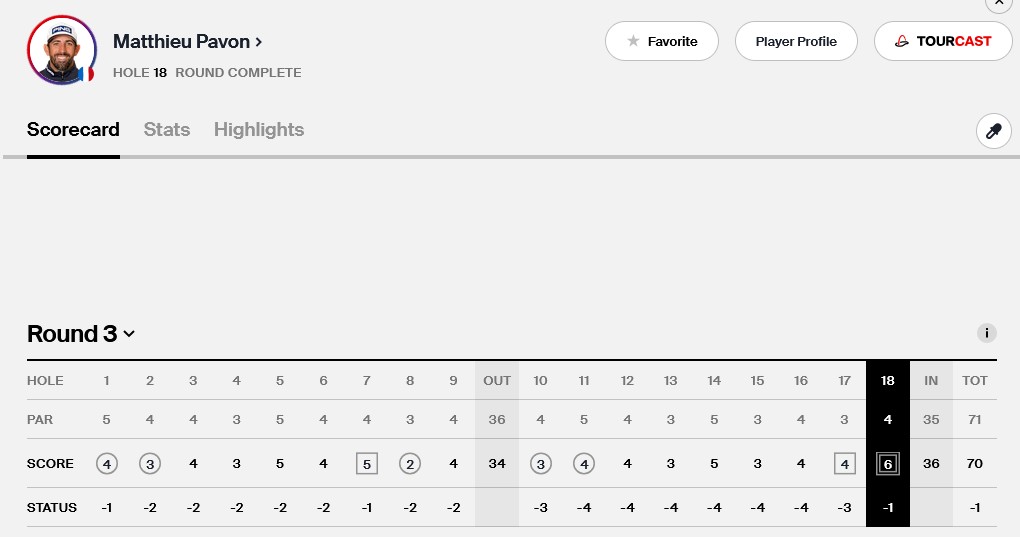Click the squared bogey score on hole 7

366,464
